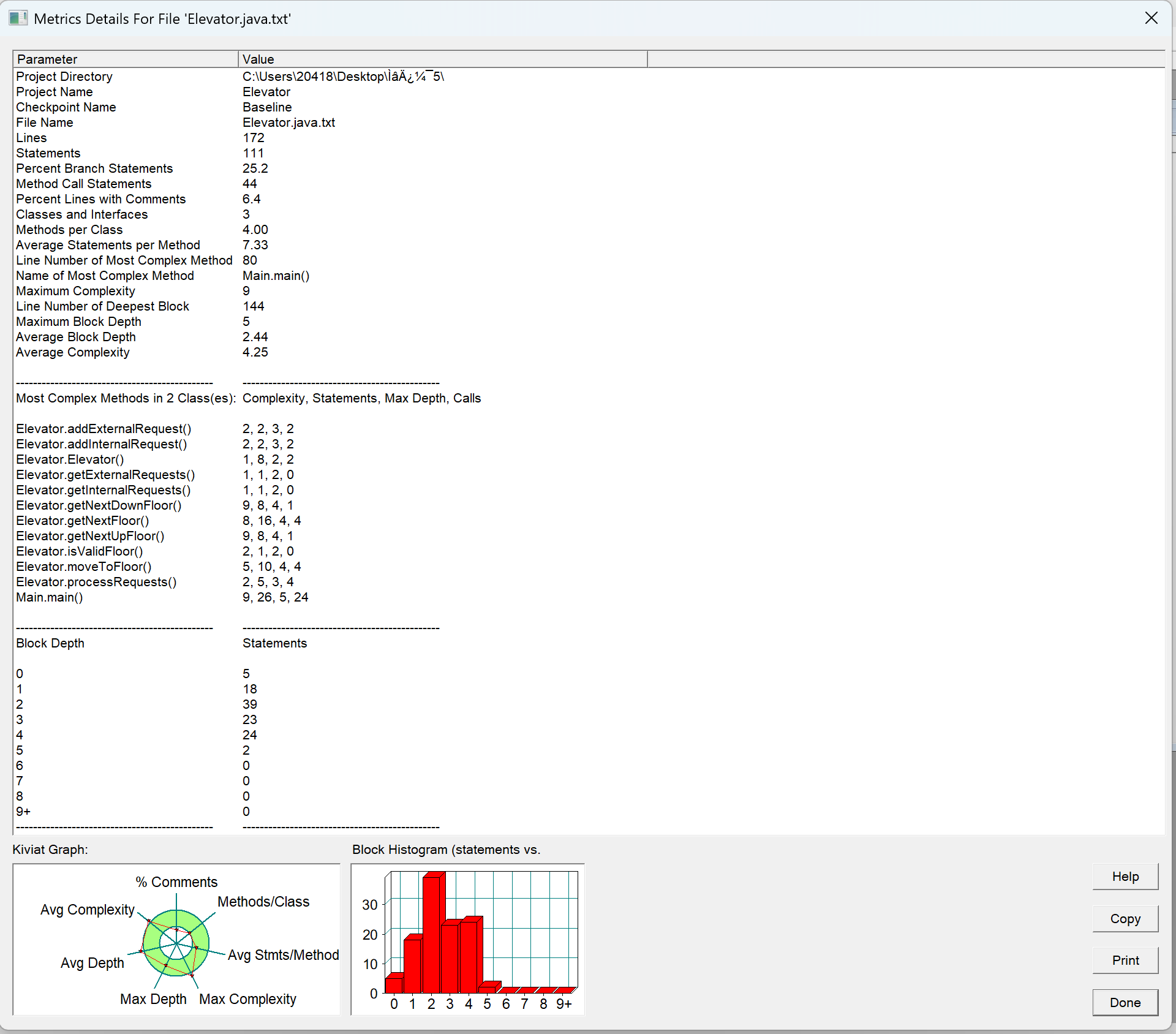Screen dimensions: 1176x1034
Task: Click the Maximum Complexity parameter row
Action: (x=75, y=291)
